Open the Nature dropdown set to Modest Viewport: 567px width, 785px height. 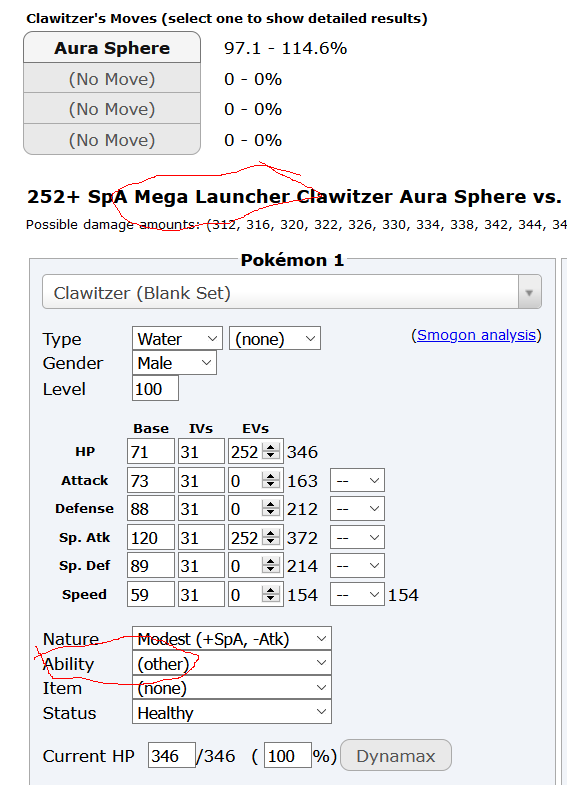232,638
